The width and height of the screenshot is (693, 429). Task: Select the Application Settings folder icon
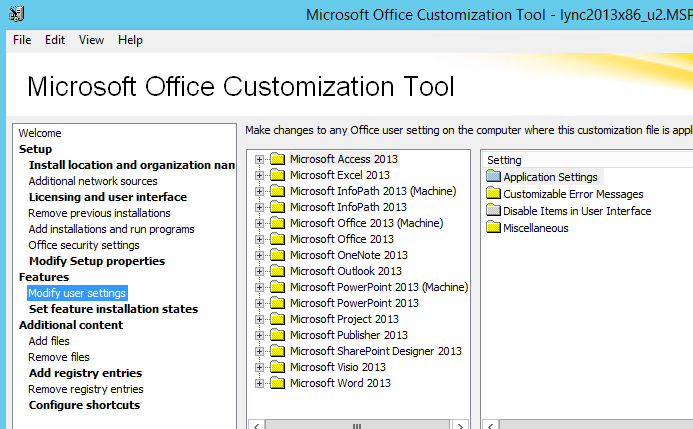click(x=493, y=177)
